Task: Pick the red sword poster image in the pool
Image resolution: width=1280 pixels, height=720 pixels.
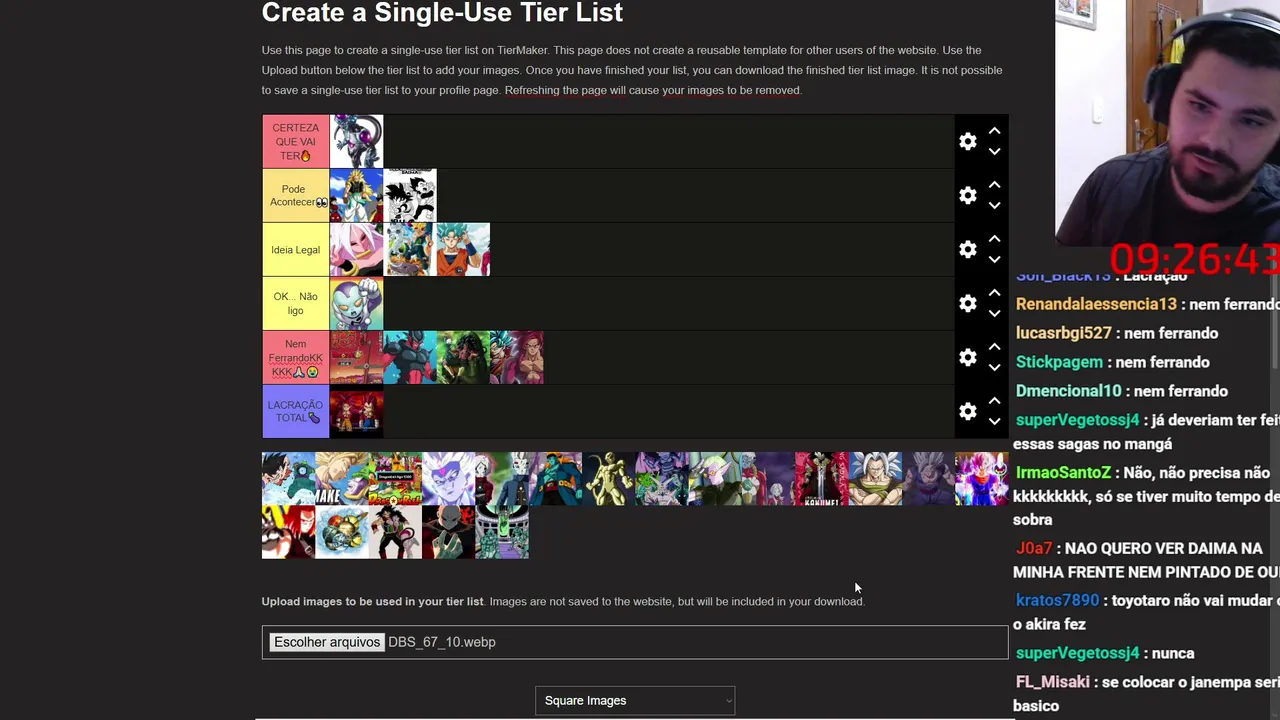Action: point(822,479)
